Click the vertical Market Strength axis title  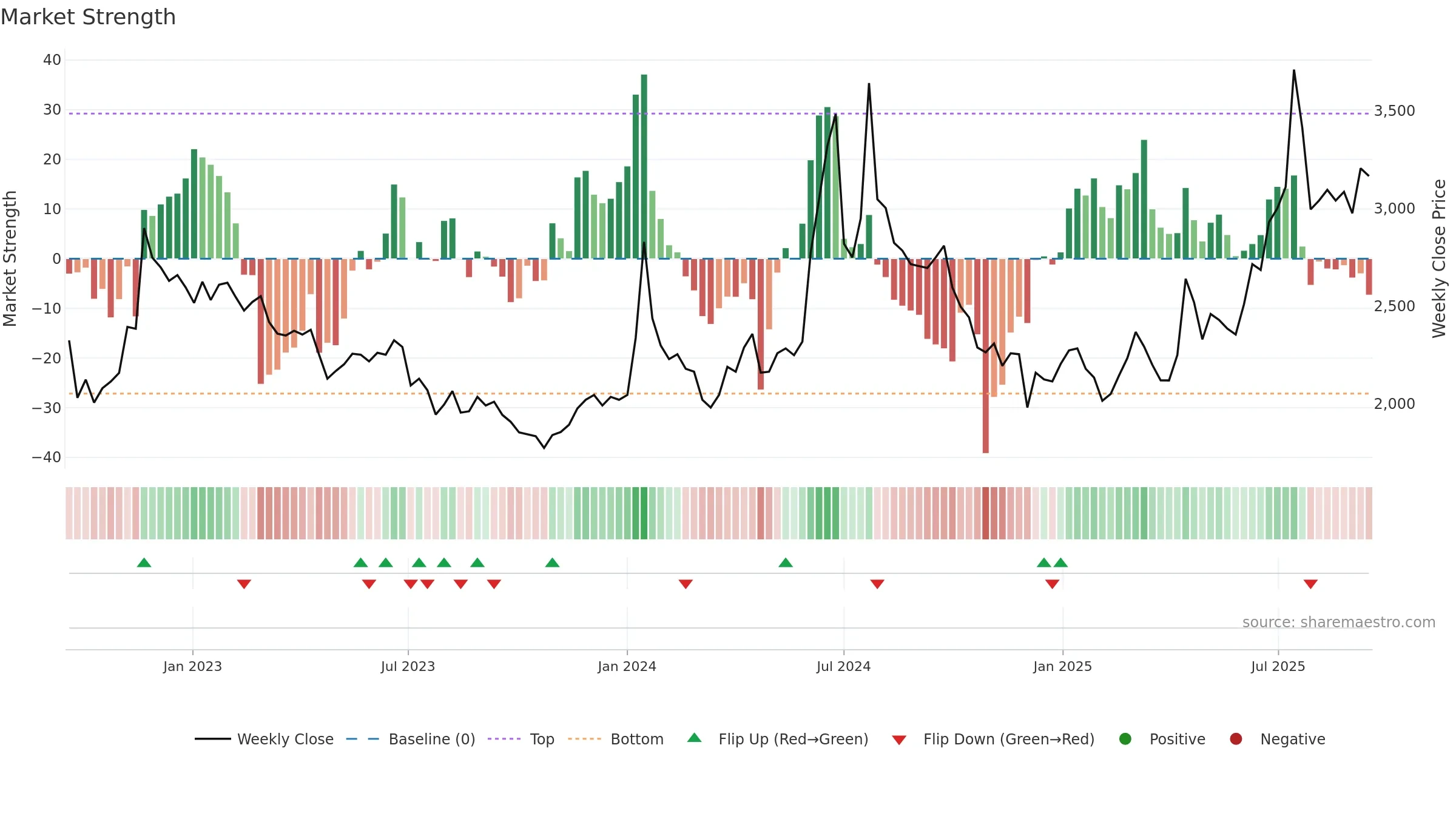(10, 258)
